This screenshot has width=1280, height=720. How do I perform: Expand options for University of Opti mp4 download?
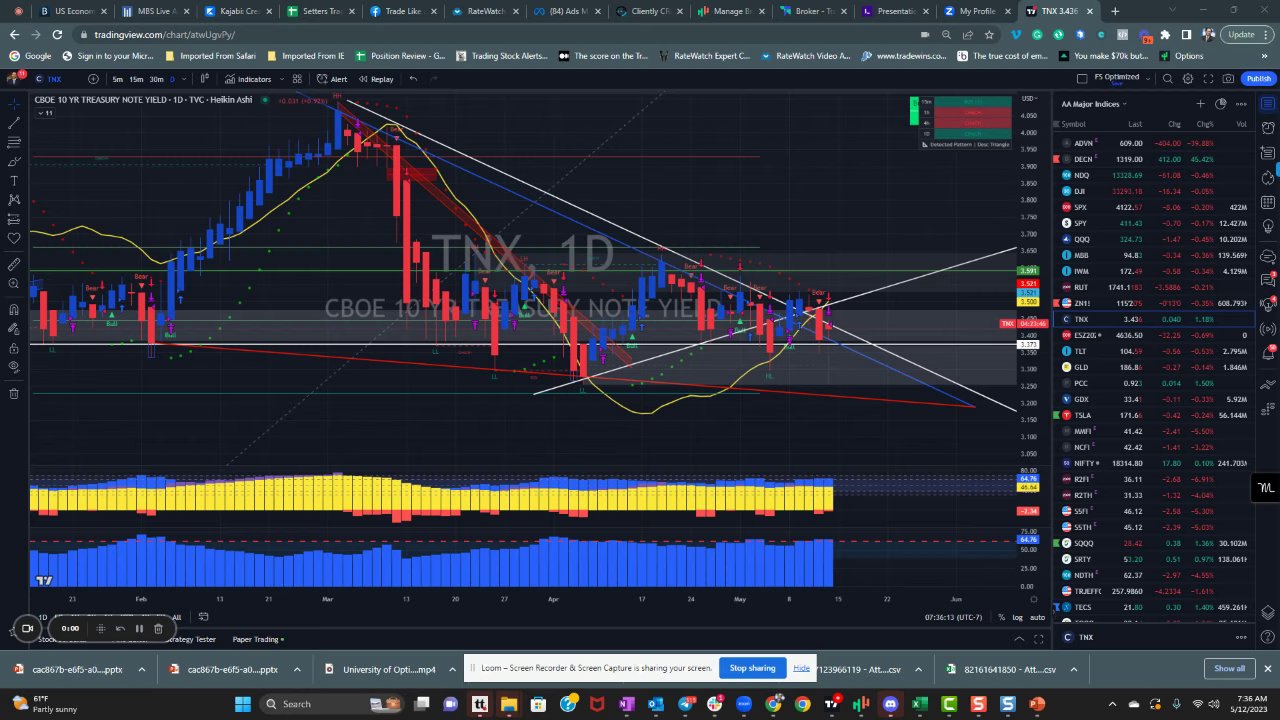coord(451,669)
